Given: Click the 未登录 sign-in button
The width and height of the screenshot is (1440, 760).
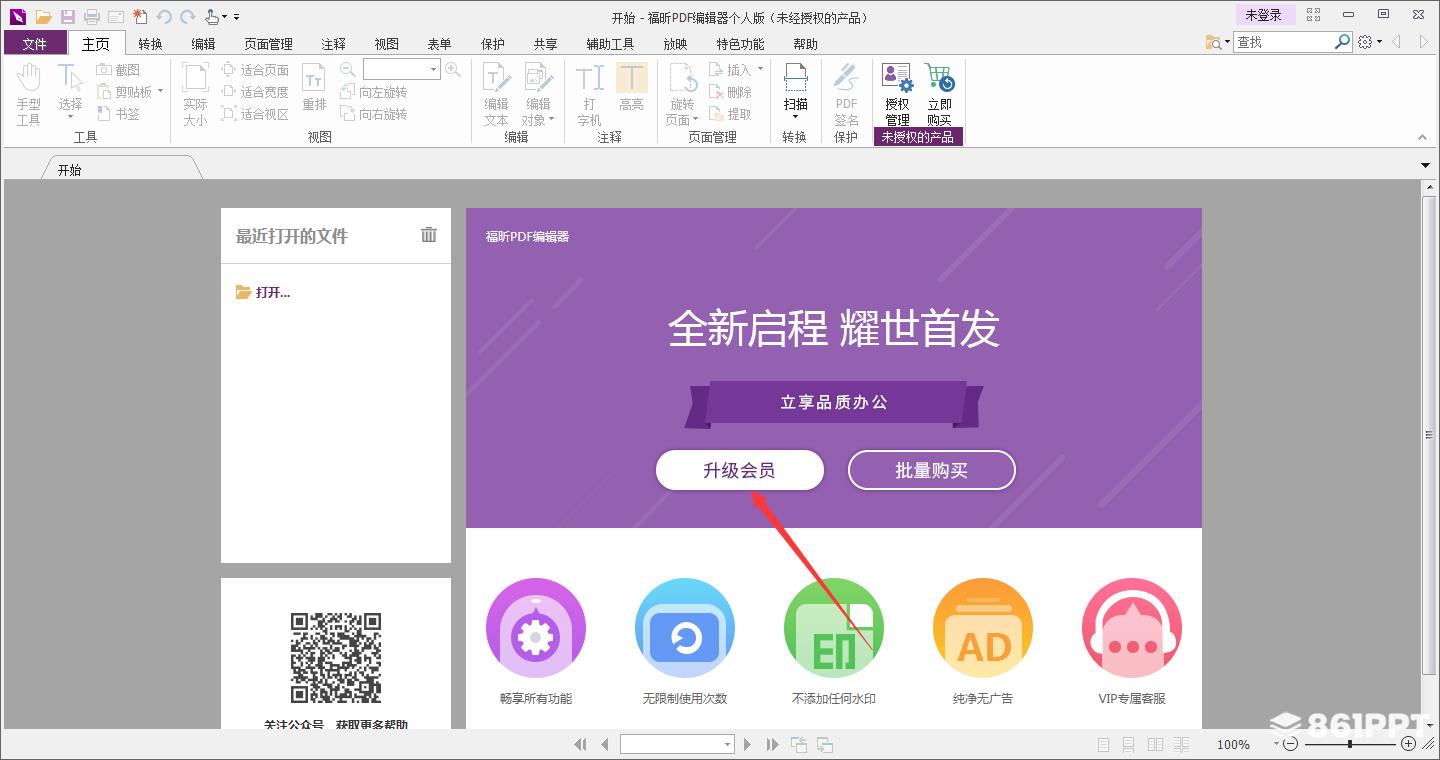Looking at the screenshot, I should pyautogui.click(x=1263, y=15).
